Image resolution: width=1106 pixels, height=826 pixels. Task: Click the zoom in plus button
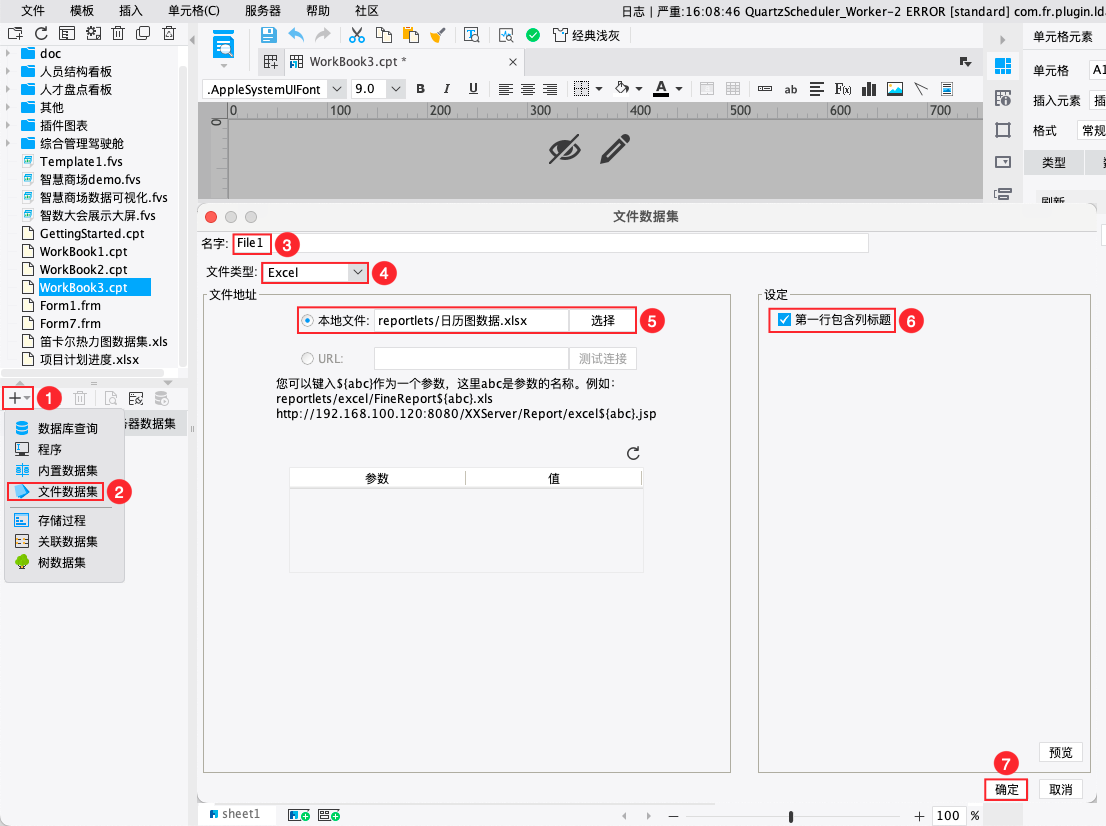tap(919, 816)
